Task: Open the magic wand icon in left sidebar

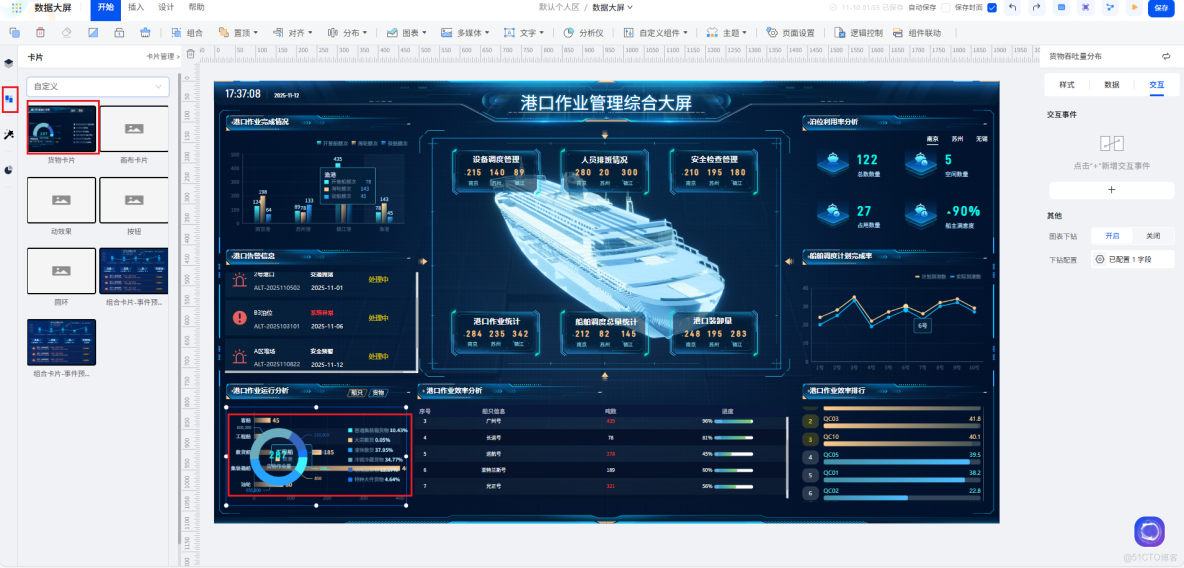Action: click(9, 134)
